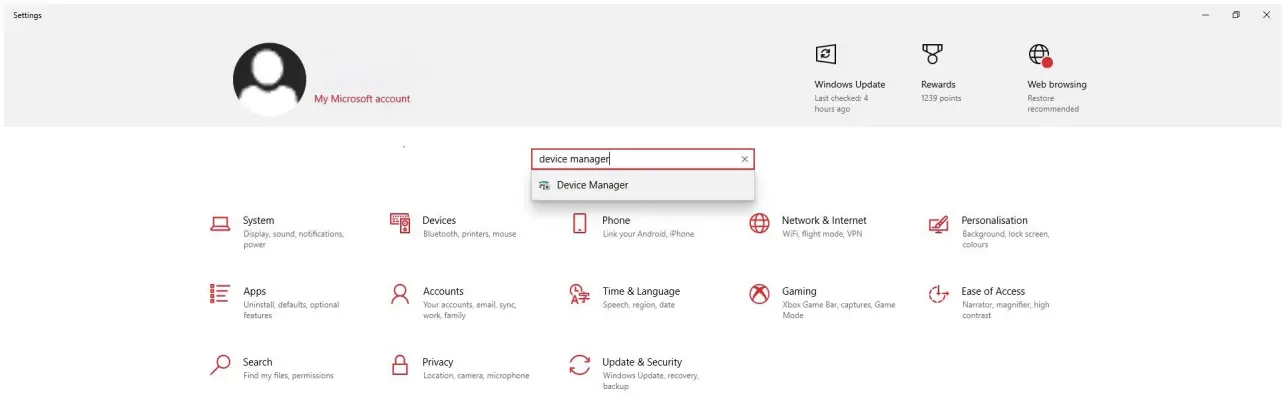Click the Web browsing header label
Image resolution: width=1285 pixels, height=401 pixels.
(x=1057, y=85)
